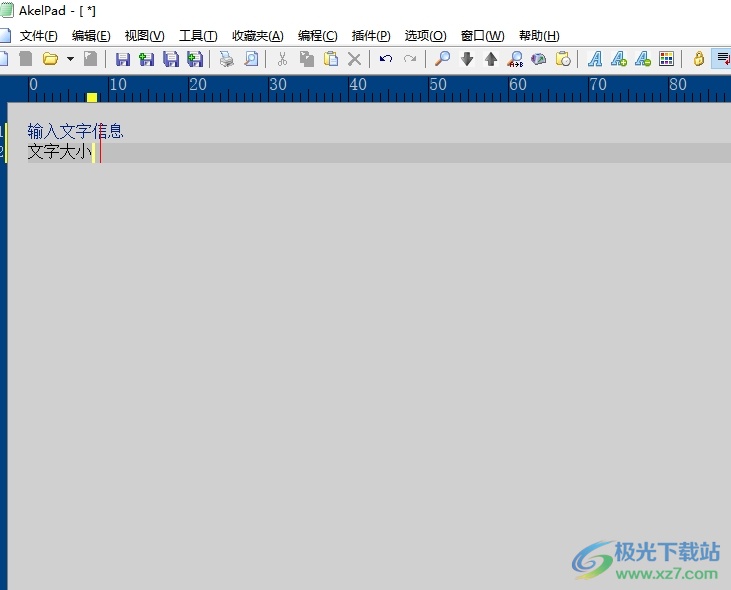Open the 窗口(W) menu
This screenshot has width=731, height=590.
tap(483, 35)
